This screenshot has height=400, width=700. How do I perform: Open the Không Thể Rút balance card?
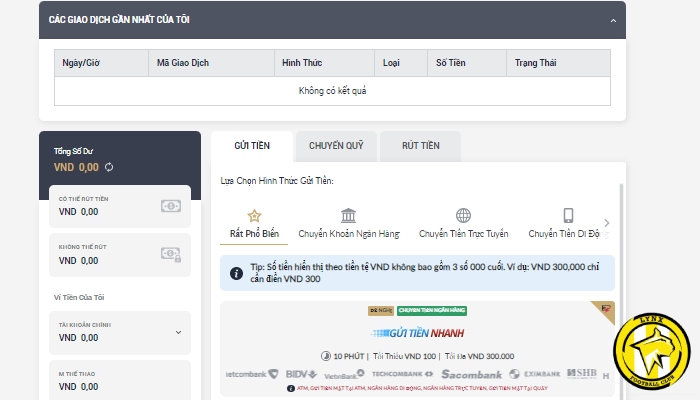(120, 255)
